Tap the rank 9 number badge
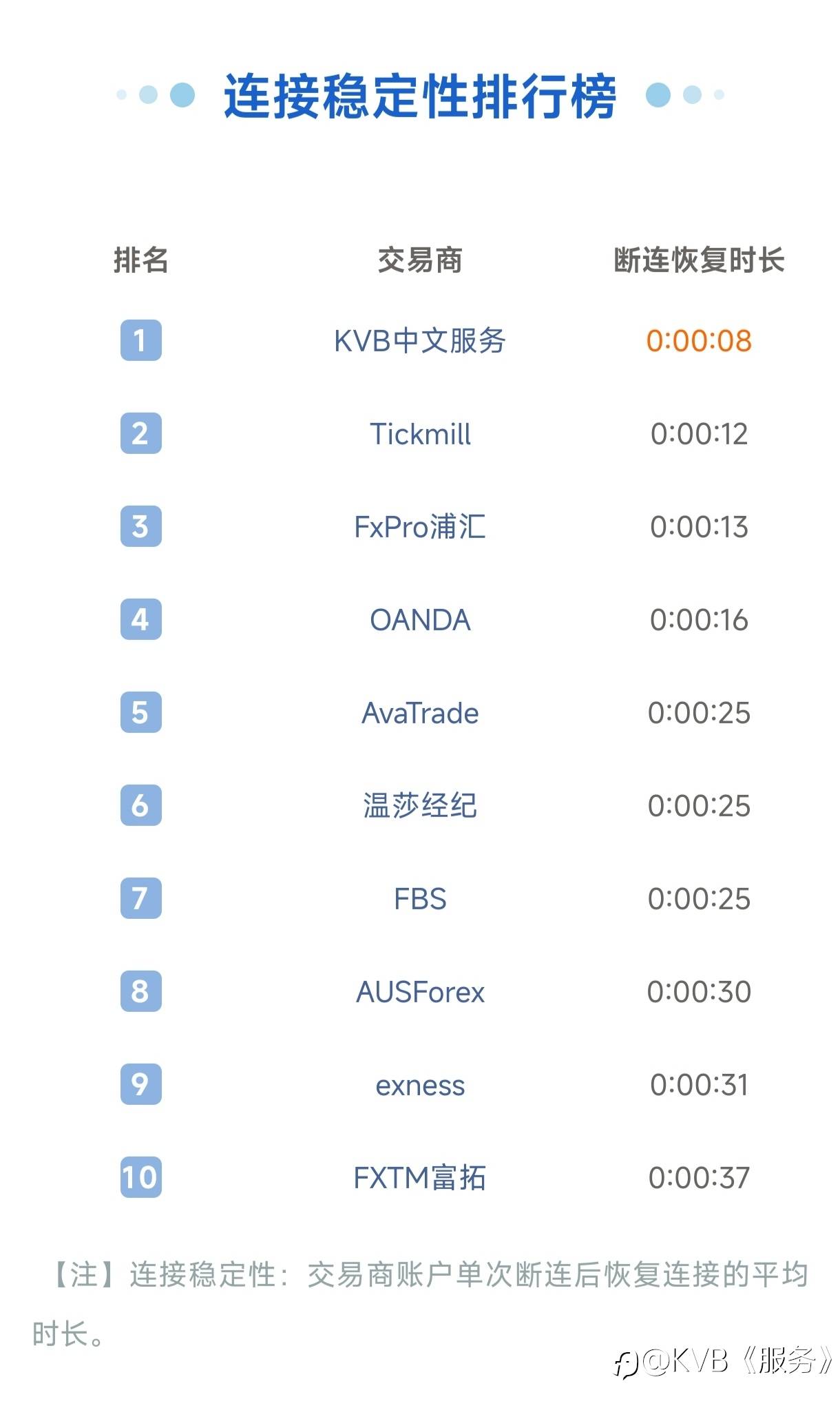Image resolution: width=840 pixels, height=1408 pixels. point(140,1084)
